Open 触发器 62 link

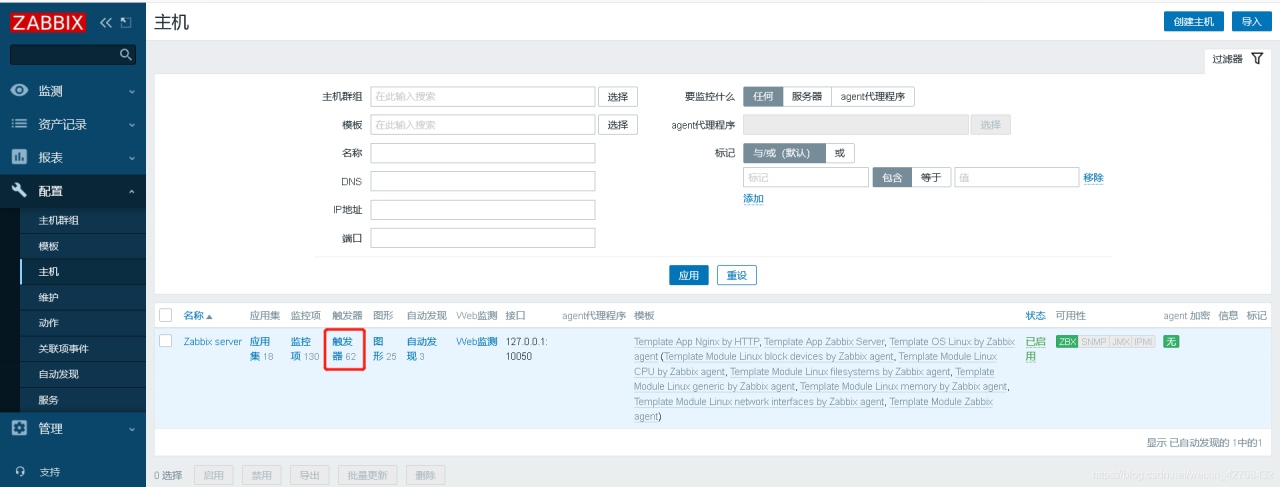click(x=344, y=348)
